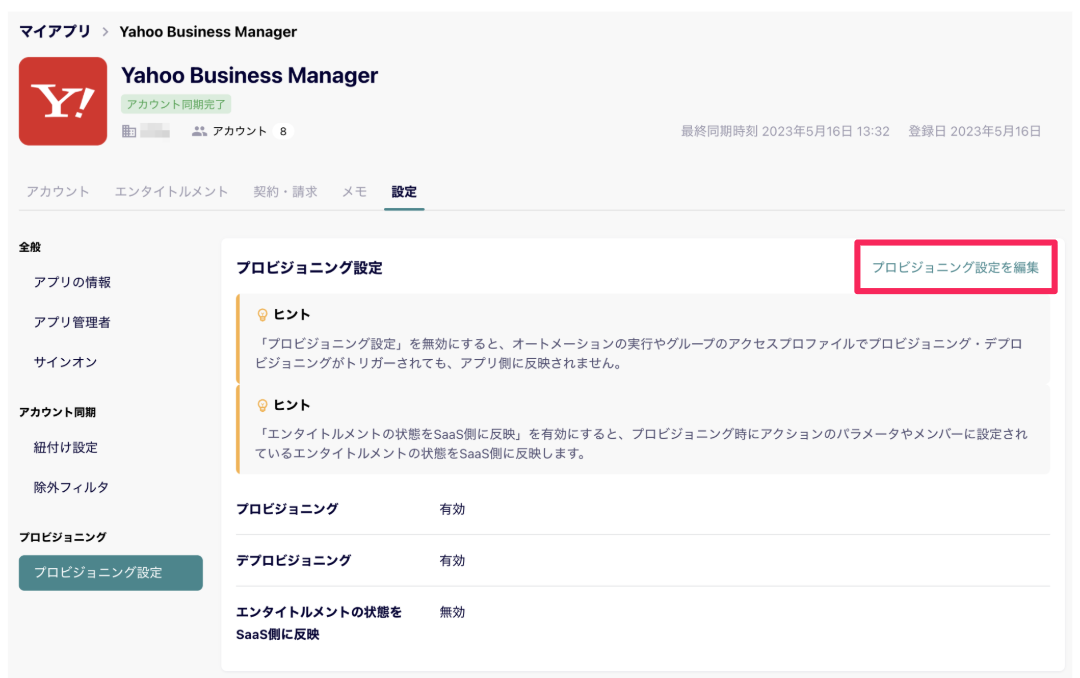Click Yahoo Business Manager in breadcrumb

(x=208, y=32)
